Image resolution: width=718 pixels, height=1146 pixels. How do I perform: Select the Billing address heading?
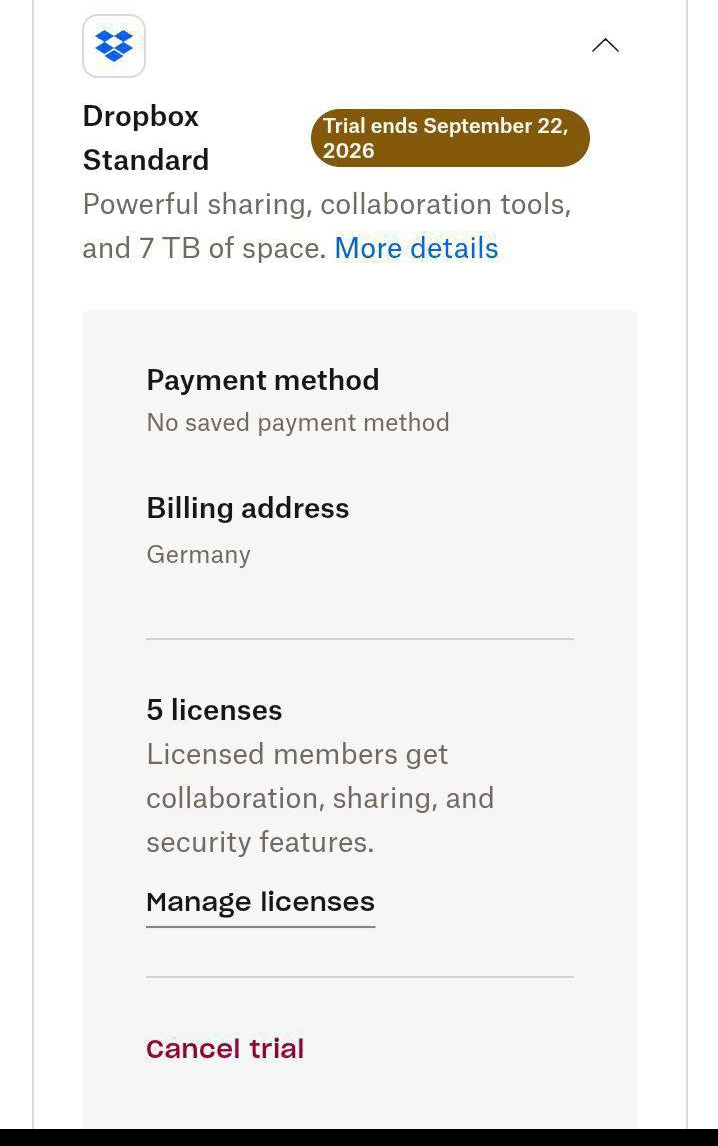(248, 508)
